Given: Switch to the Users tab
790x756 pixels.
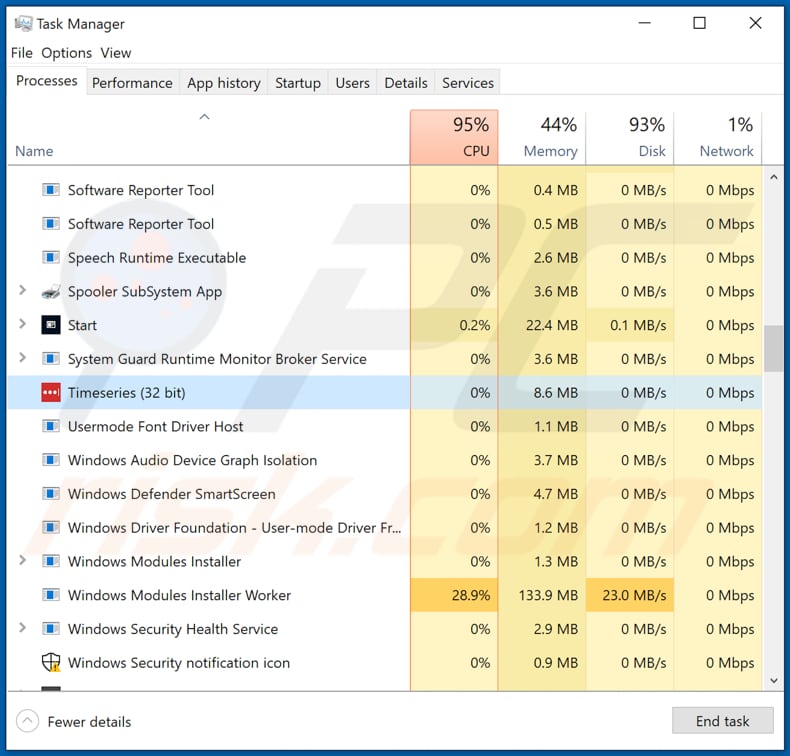Looking at the screenshot, I should [x=353, y=83].
